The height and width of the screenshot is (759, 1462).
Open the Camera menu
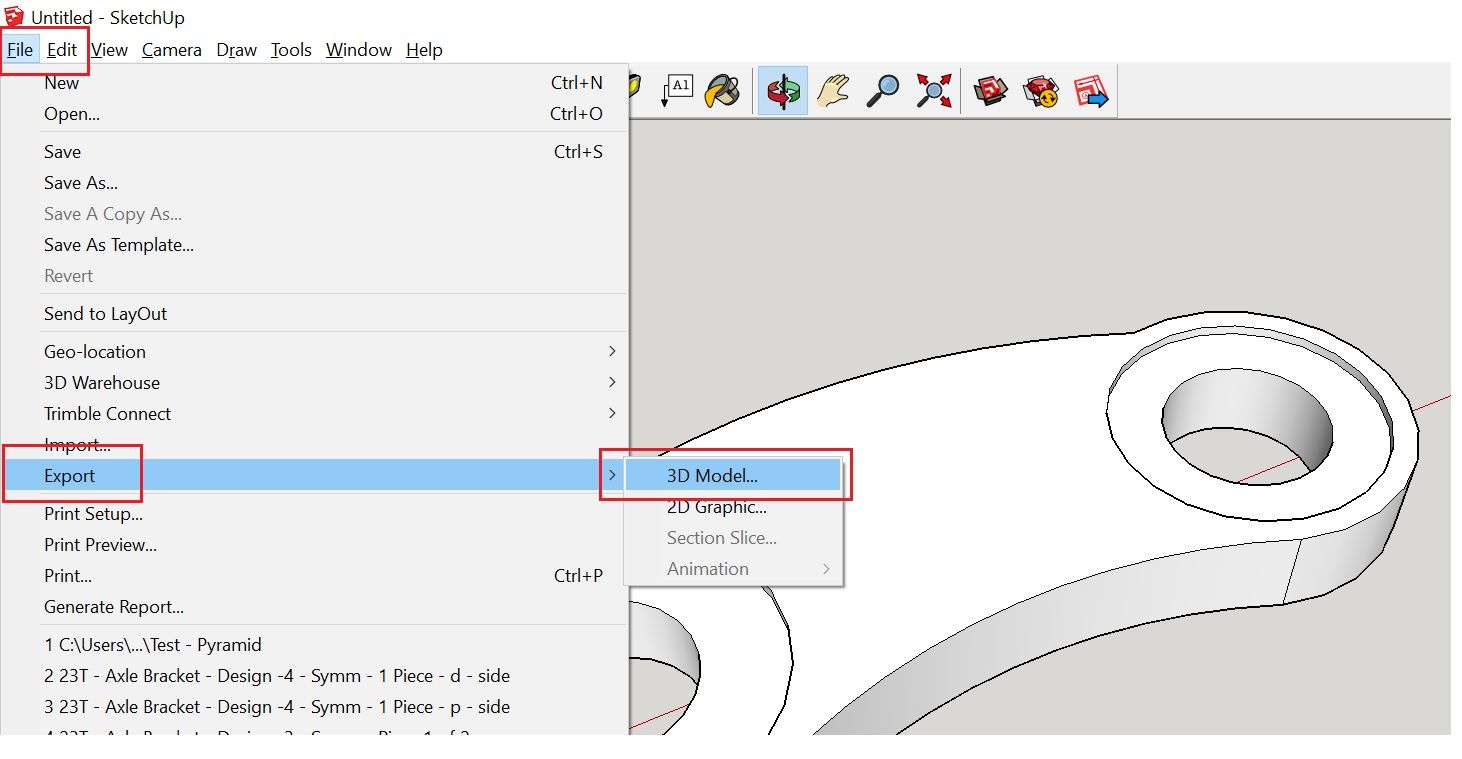(171, 49)
